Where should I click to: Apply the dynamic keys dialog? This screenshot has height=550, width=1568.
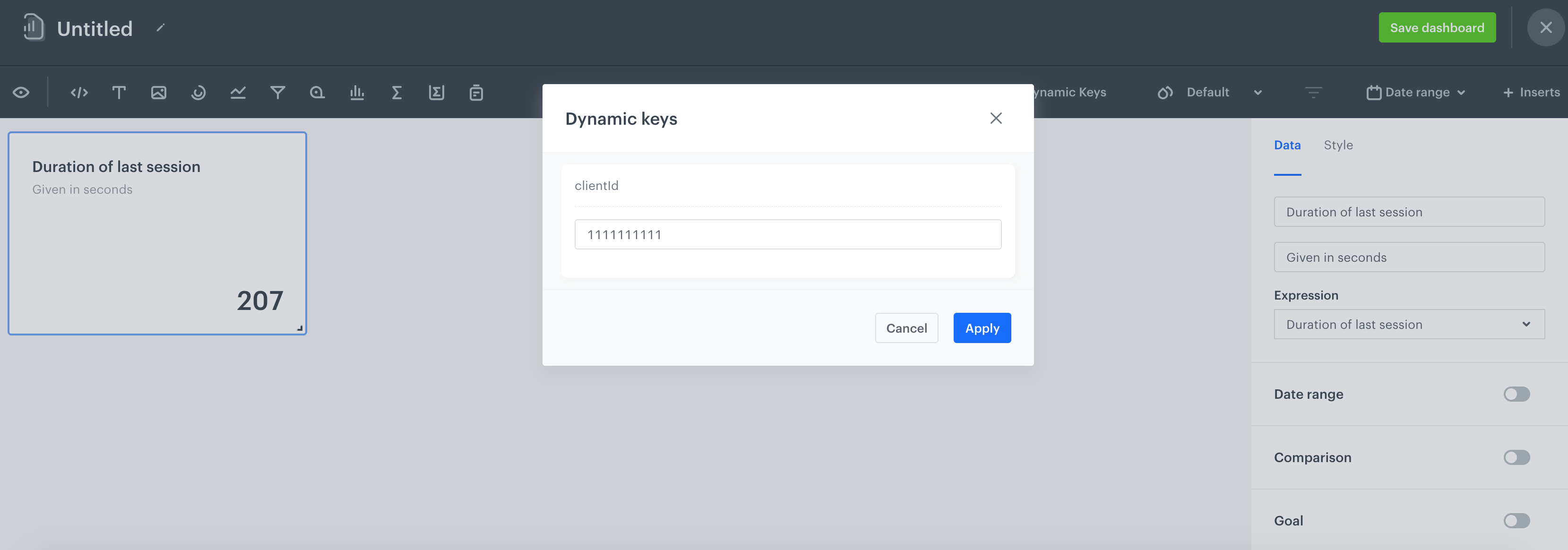tap(982, 328)
